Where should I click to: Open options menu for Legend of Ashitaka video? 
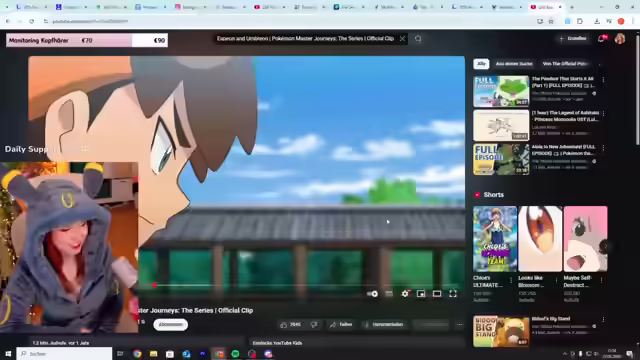tap(603, 114)
